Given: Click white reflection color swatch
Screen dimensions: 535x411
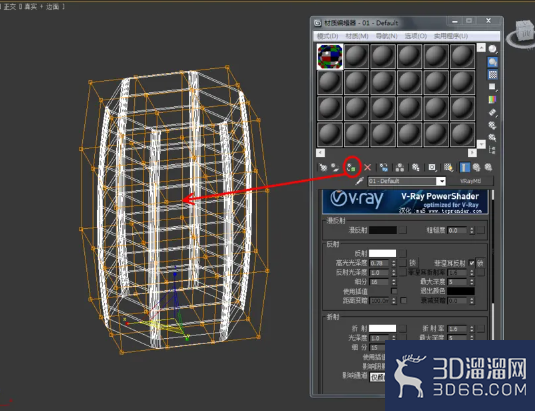Looking at the screenshot, I should pyautogui.click(x=382, y=253).
